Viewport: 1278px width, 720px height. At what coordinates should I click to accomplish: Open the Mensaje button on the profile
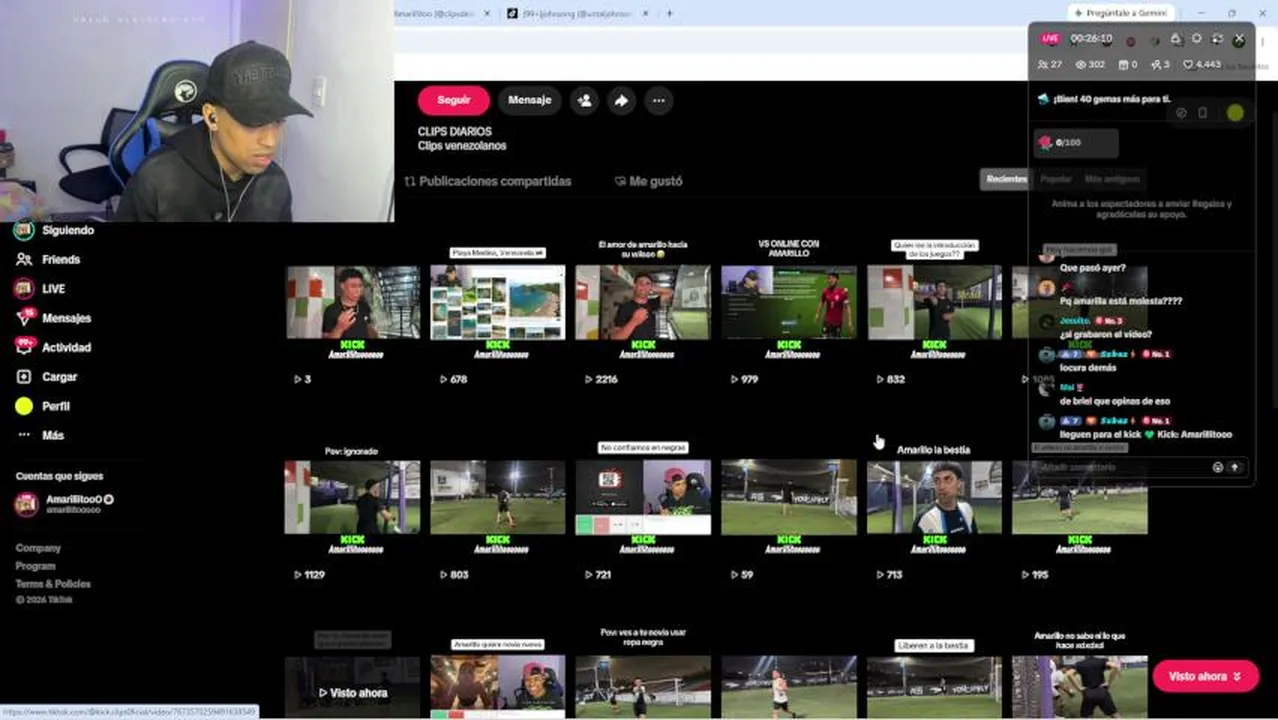click(529, 100)
